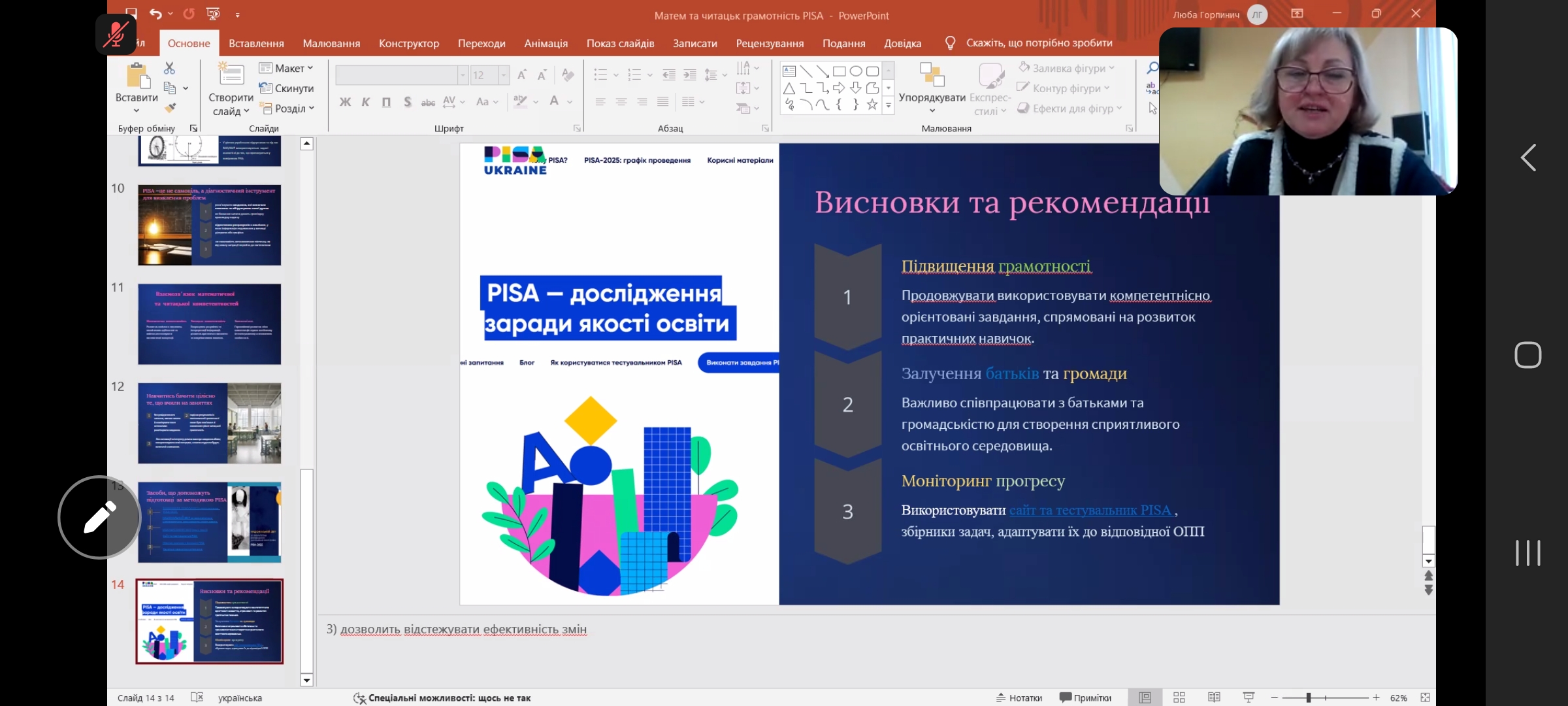Increase list indent level icon

tap(689, 75)
